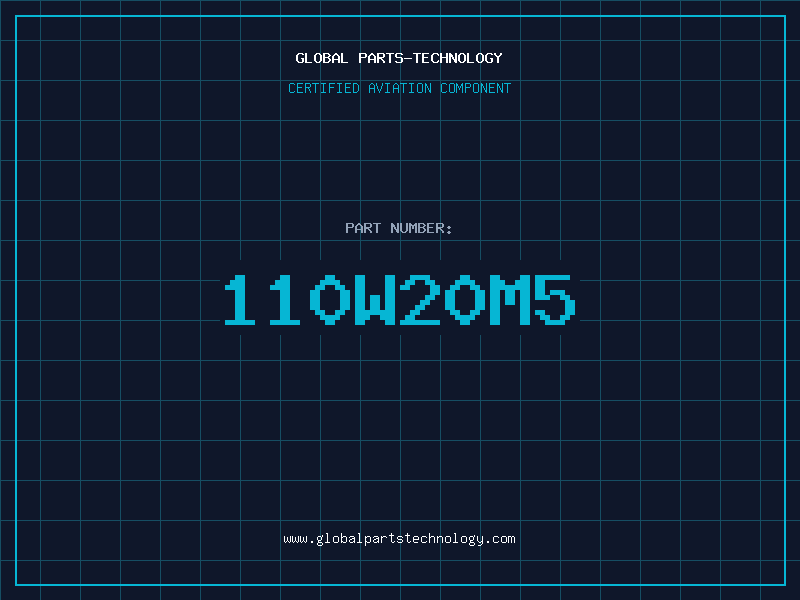Click the word GLOBAL in the header

coord(322,58)
